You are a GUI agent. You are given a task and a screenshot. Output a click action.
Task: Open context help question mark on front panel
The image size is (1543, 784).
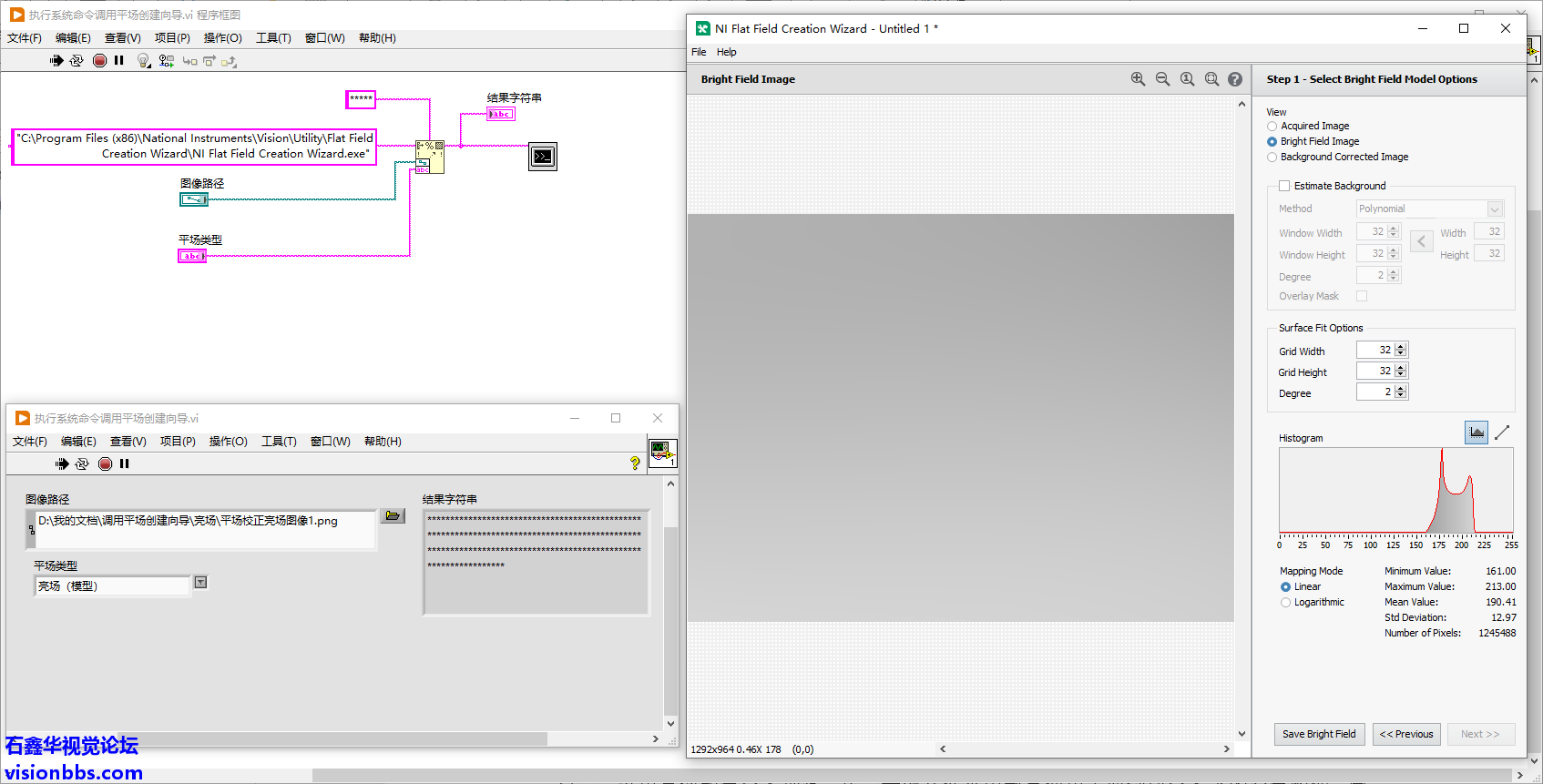pyautogui.click(x=635, y=463)
